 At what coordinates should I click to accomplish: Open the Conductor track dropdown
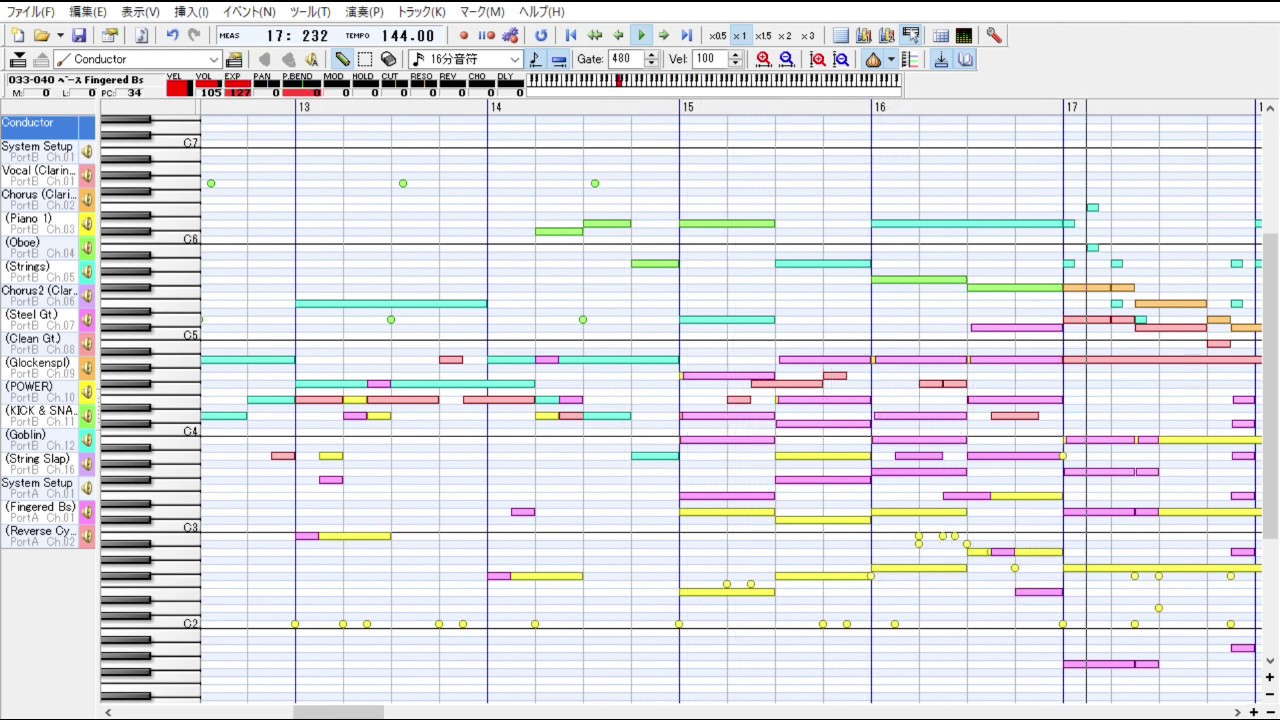(213, 59)
